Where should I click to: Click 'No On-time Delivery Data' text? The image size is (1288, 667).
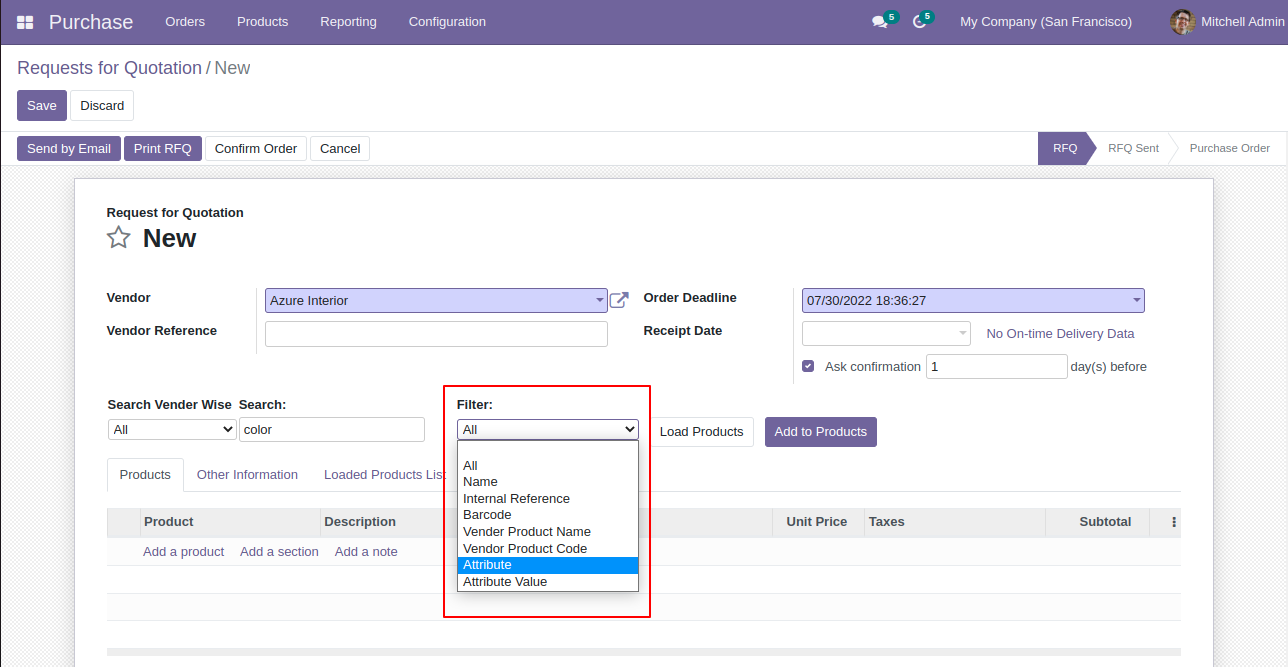1060,334
